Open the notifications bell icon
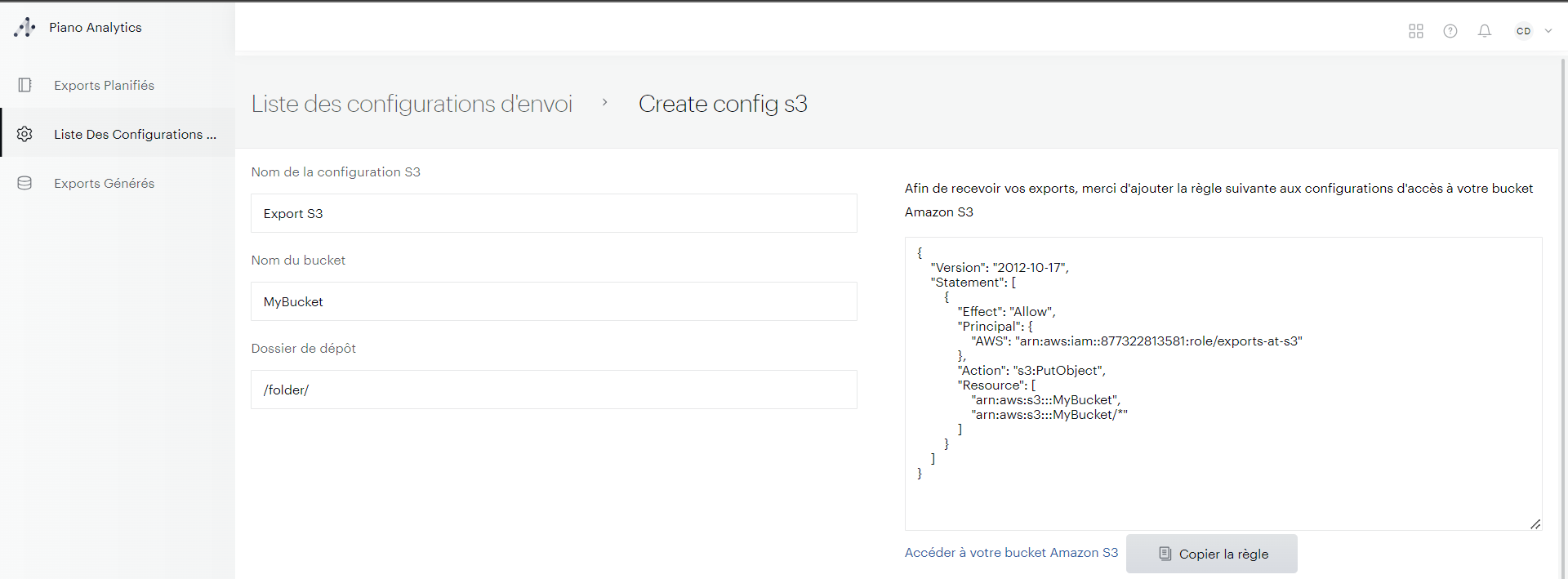Viewport: 1568px width, 579px height. pyautogui.click(x=1485, y=31)
